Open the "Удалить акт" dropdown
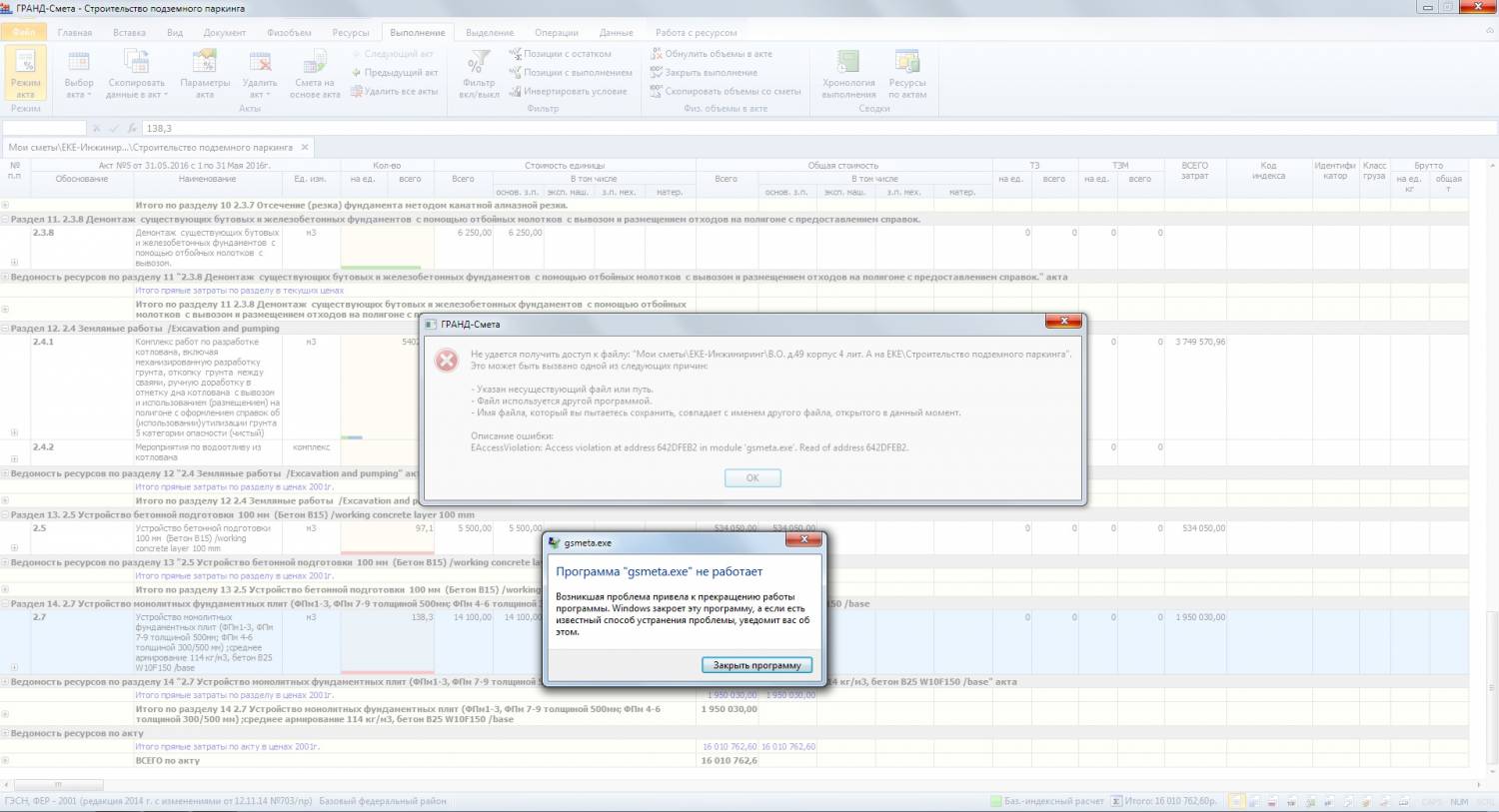Screen dimensions: 1499x812 pos(260,75)
